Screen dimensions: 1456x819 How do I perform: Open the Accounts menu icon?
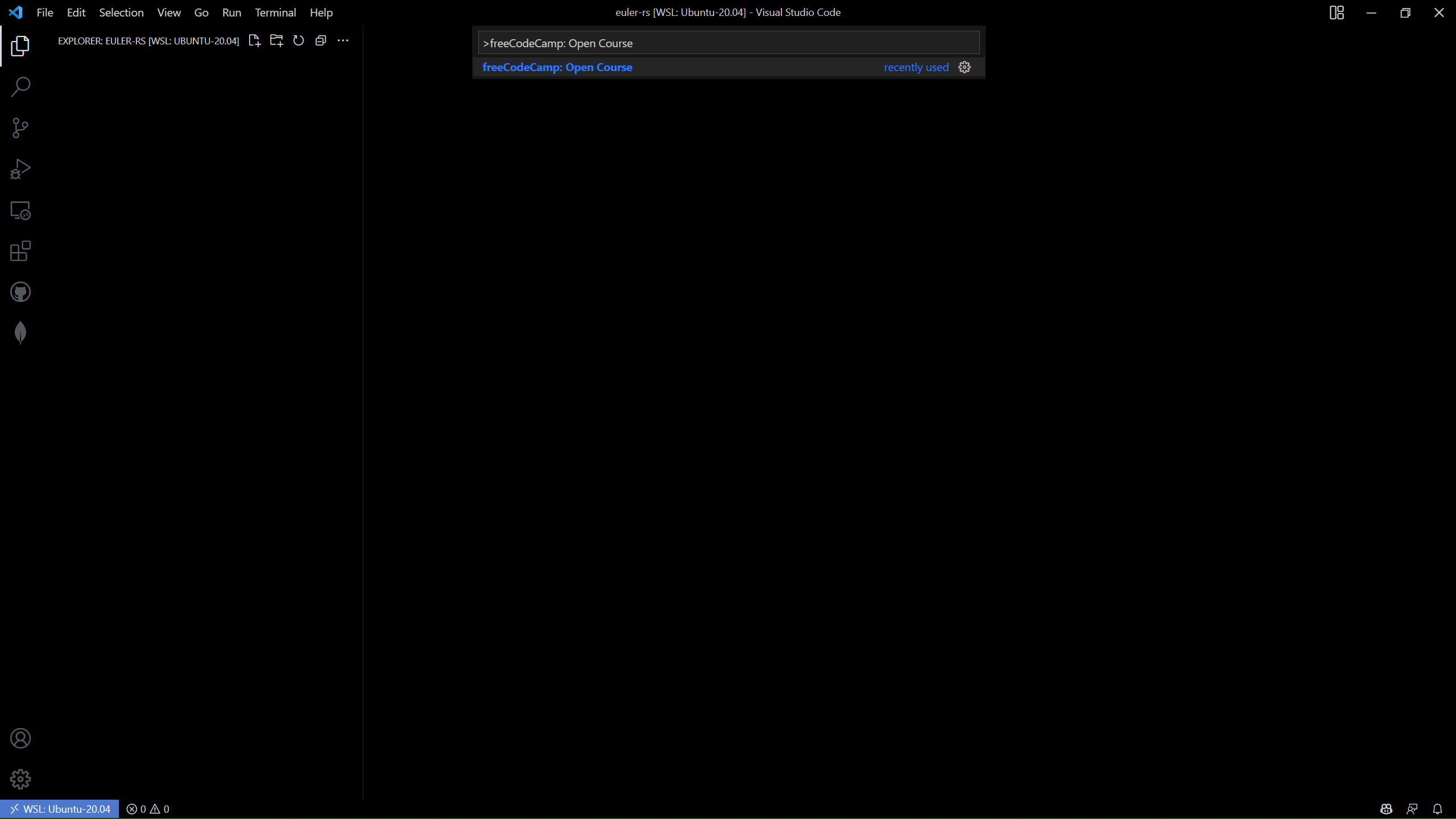click(x=20, y=738)
